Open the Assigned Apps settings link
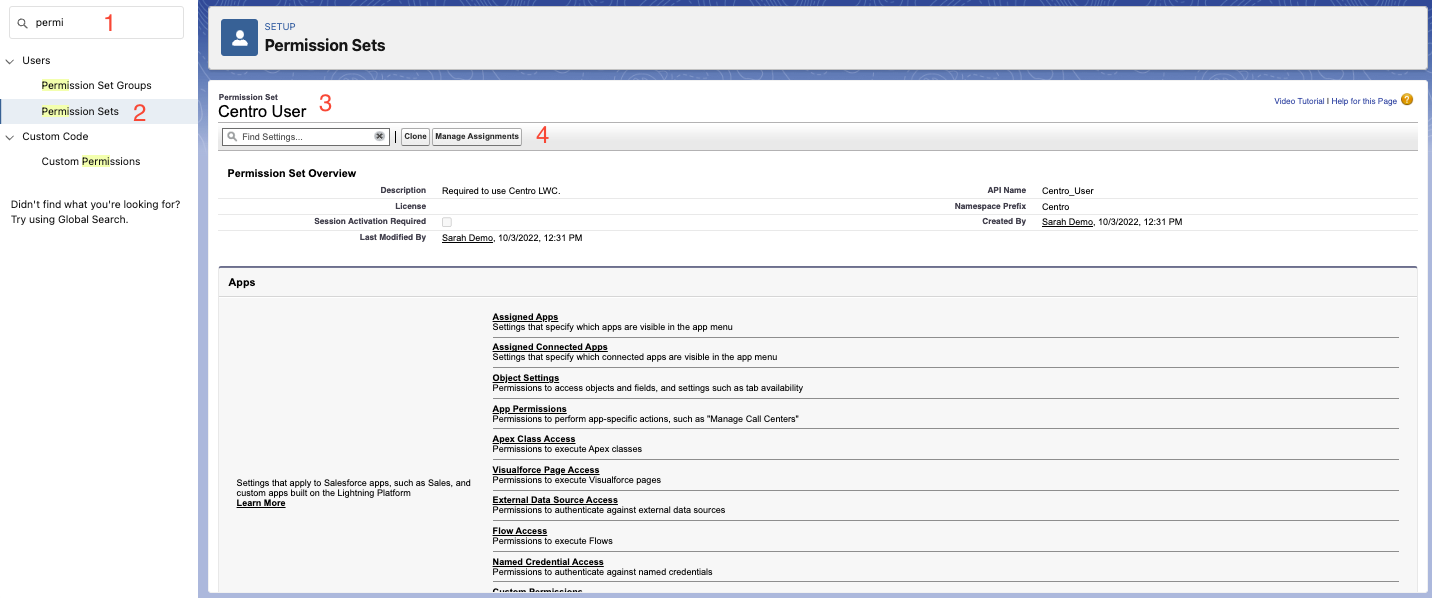 [x=525, y=317]
